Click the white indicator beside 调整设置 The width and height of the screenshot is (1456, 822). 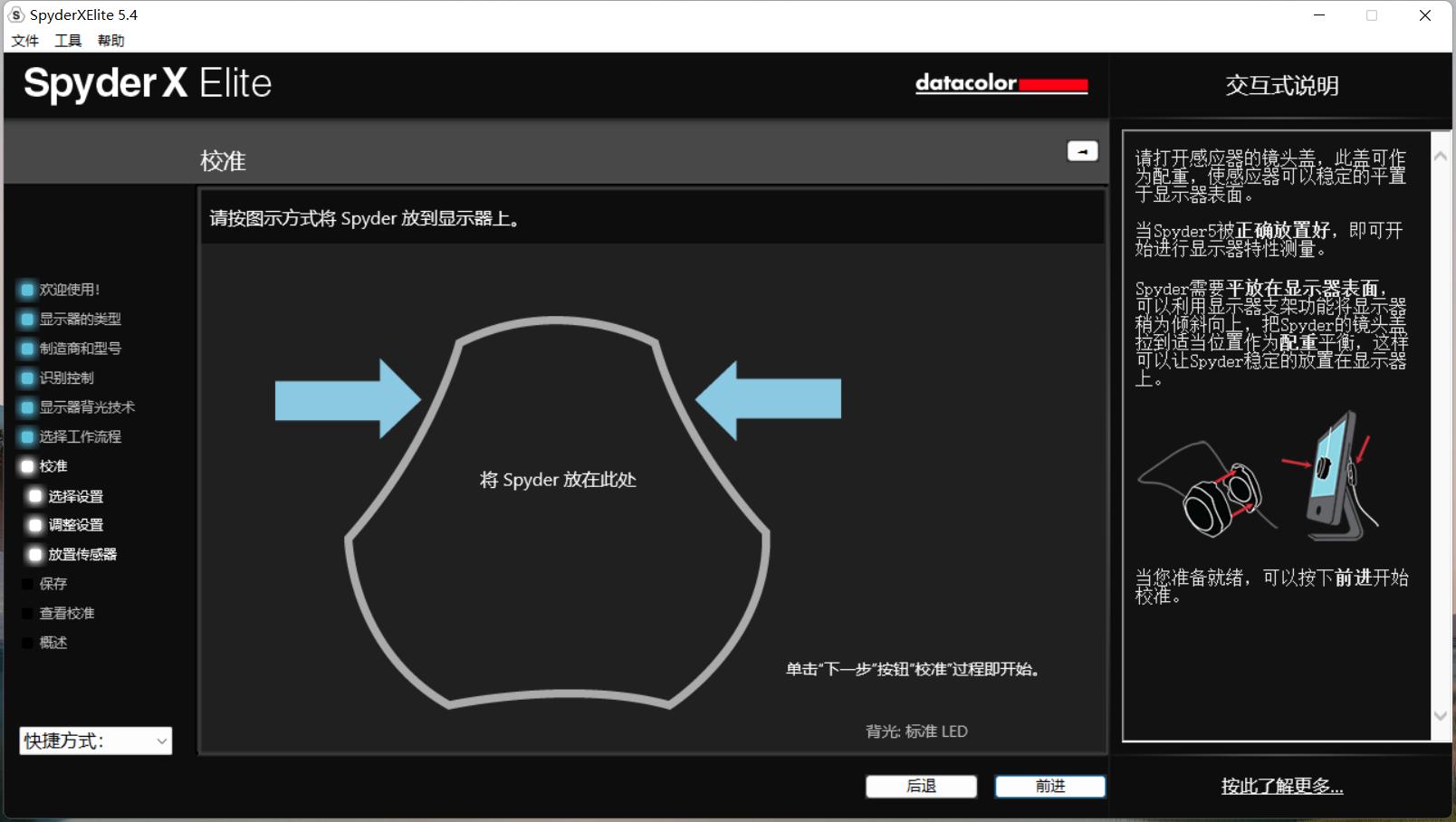point(35,525)
